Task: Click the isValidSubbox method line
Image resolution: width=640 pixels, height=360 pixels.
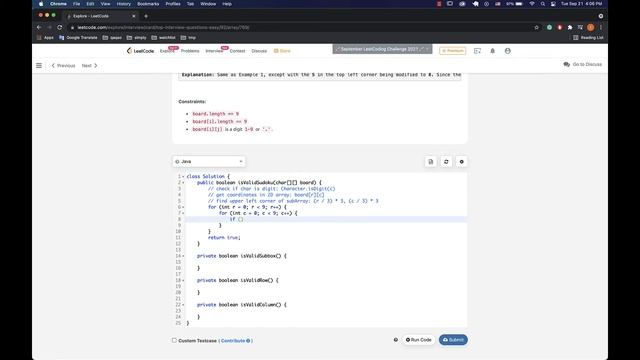Action: tap(242, 256)
